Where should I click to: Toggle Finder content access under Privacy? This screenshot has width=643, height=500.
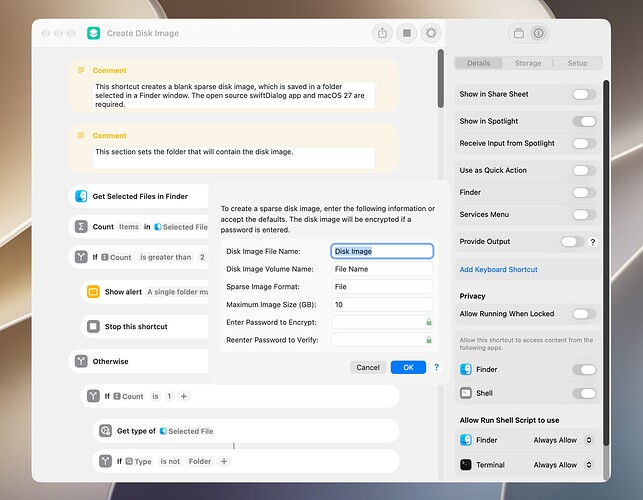584,370
